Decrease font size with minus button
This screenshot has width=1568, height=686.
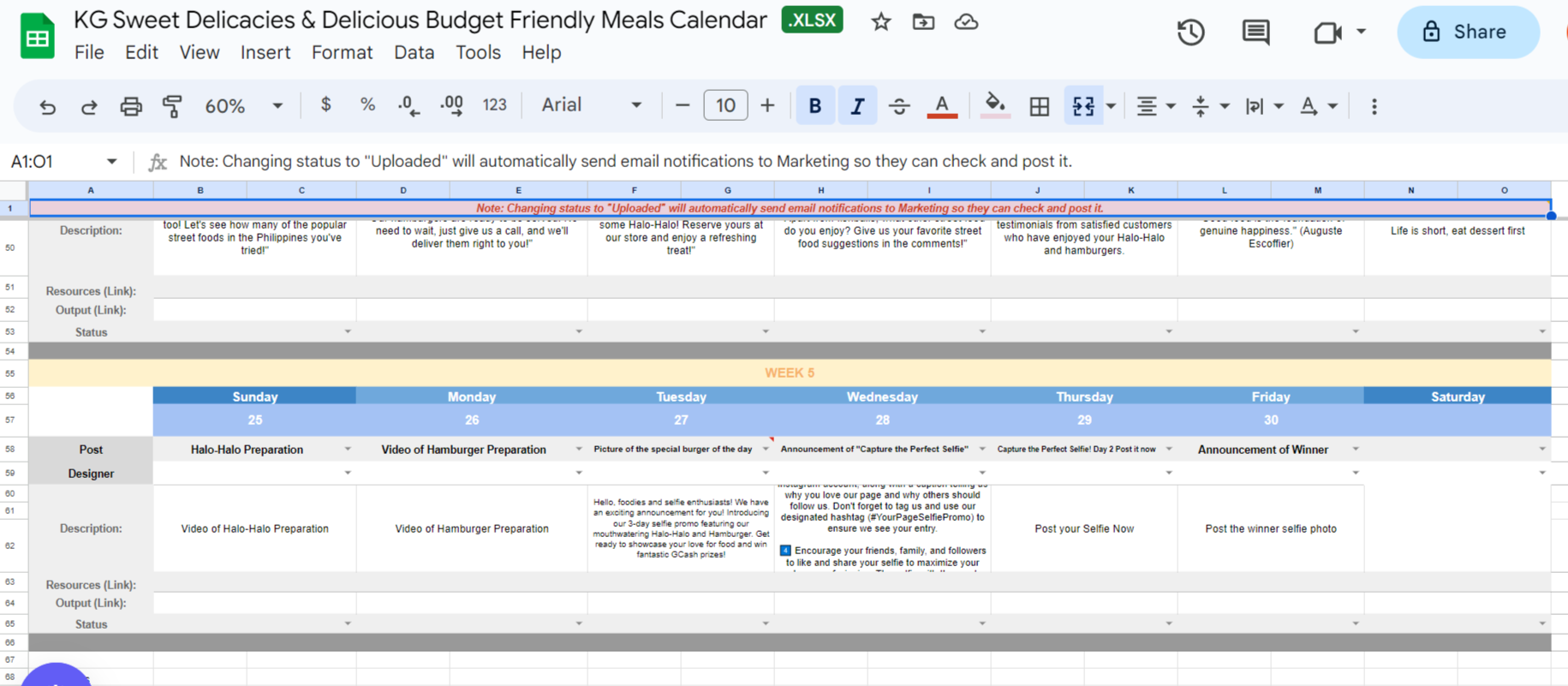pyautogui.click(x=683, y=105)
